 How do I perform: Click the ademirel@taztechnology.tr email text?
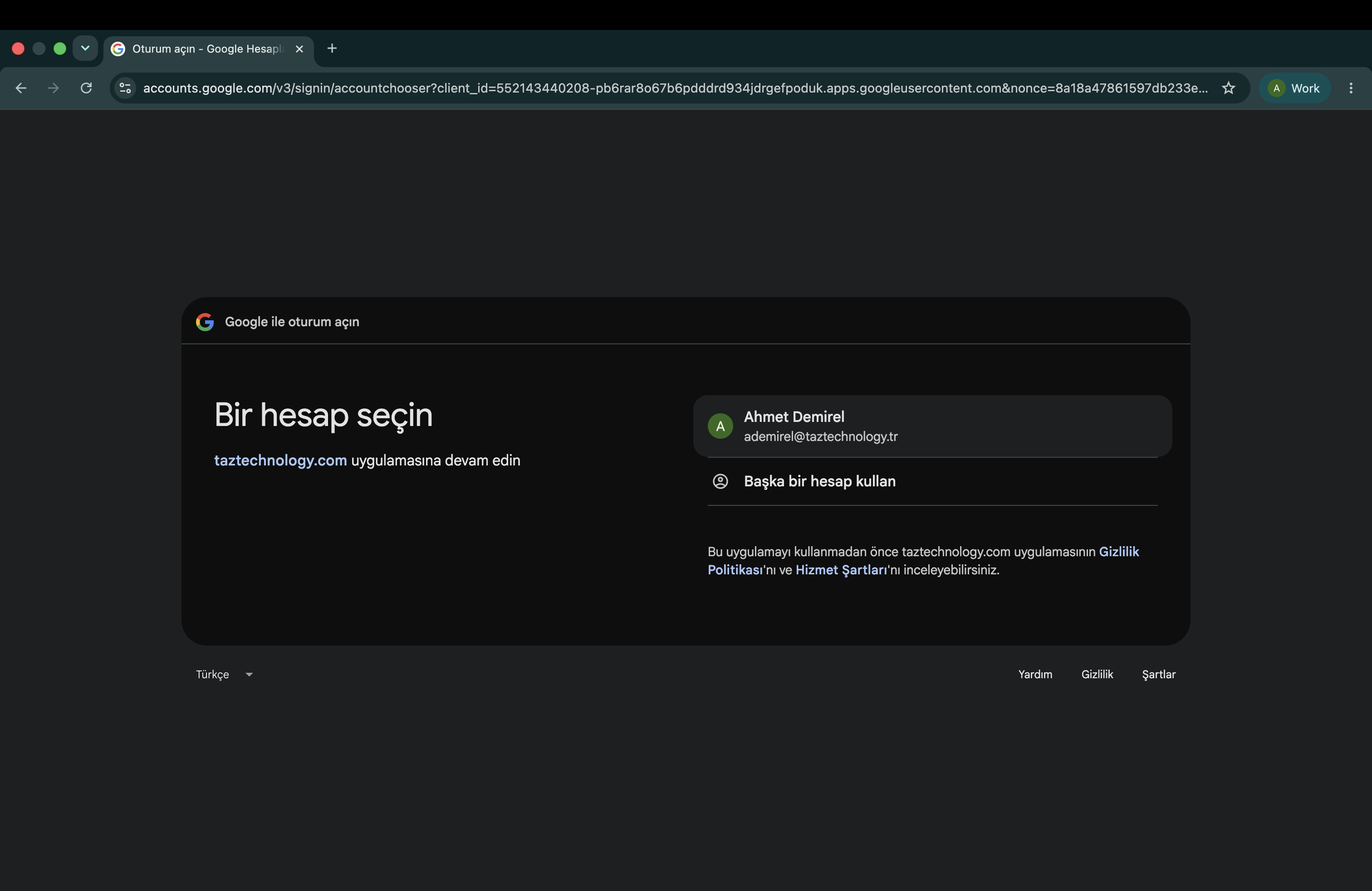point(820,437)
